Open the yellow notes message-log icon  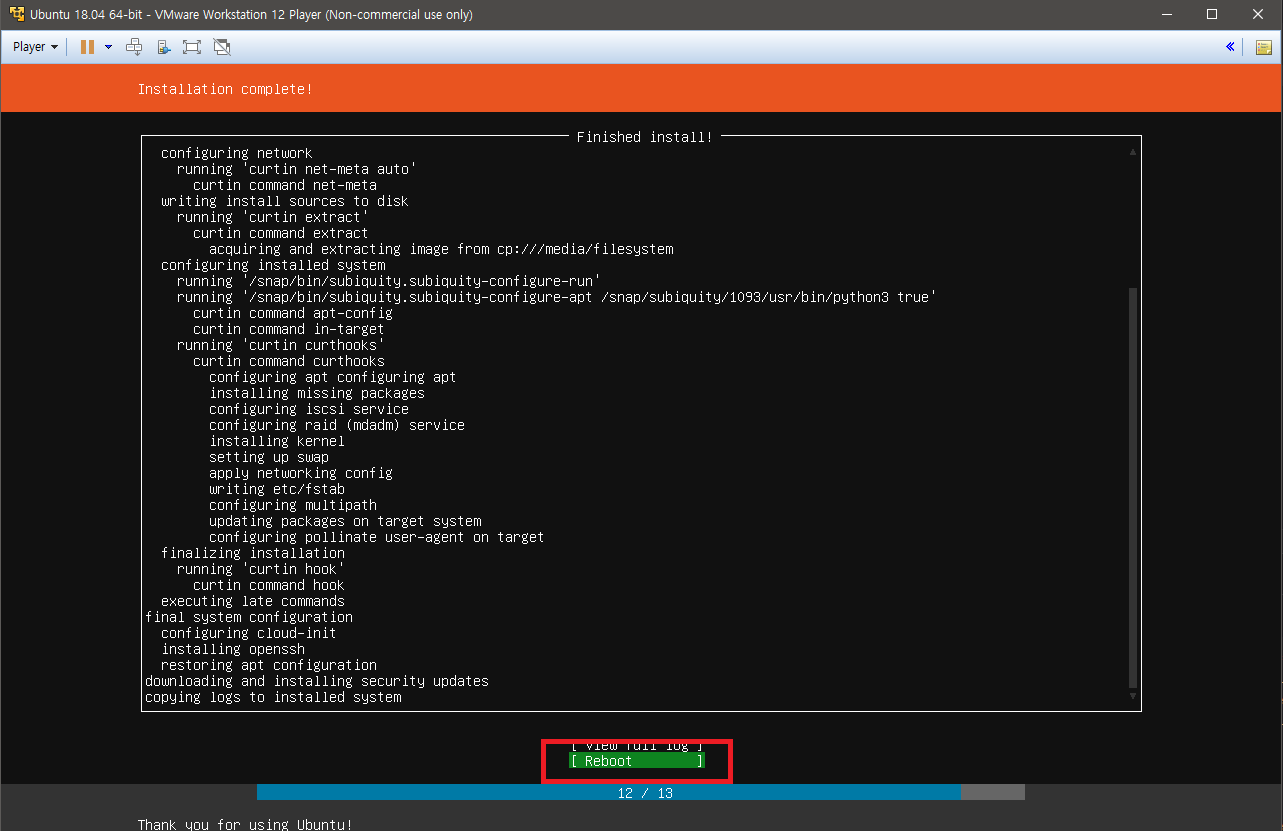pyautogui.click(x=1263, y=47)
